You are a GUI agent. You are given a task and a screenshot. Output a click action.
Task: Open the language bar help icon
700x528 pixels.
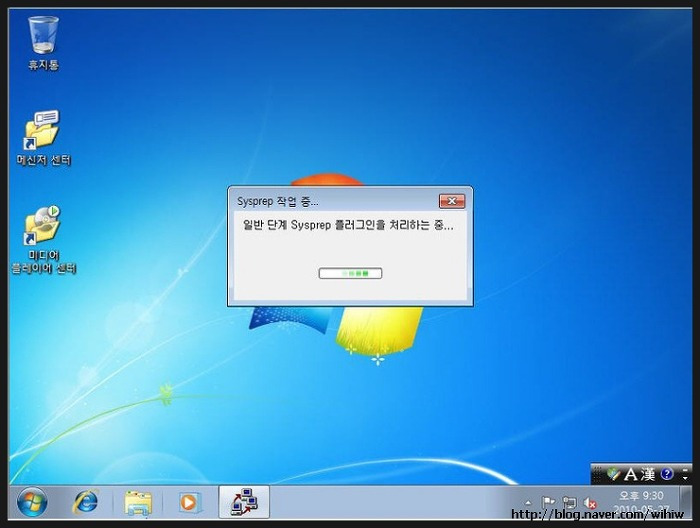pos(667,474)
